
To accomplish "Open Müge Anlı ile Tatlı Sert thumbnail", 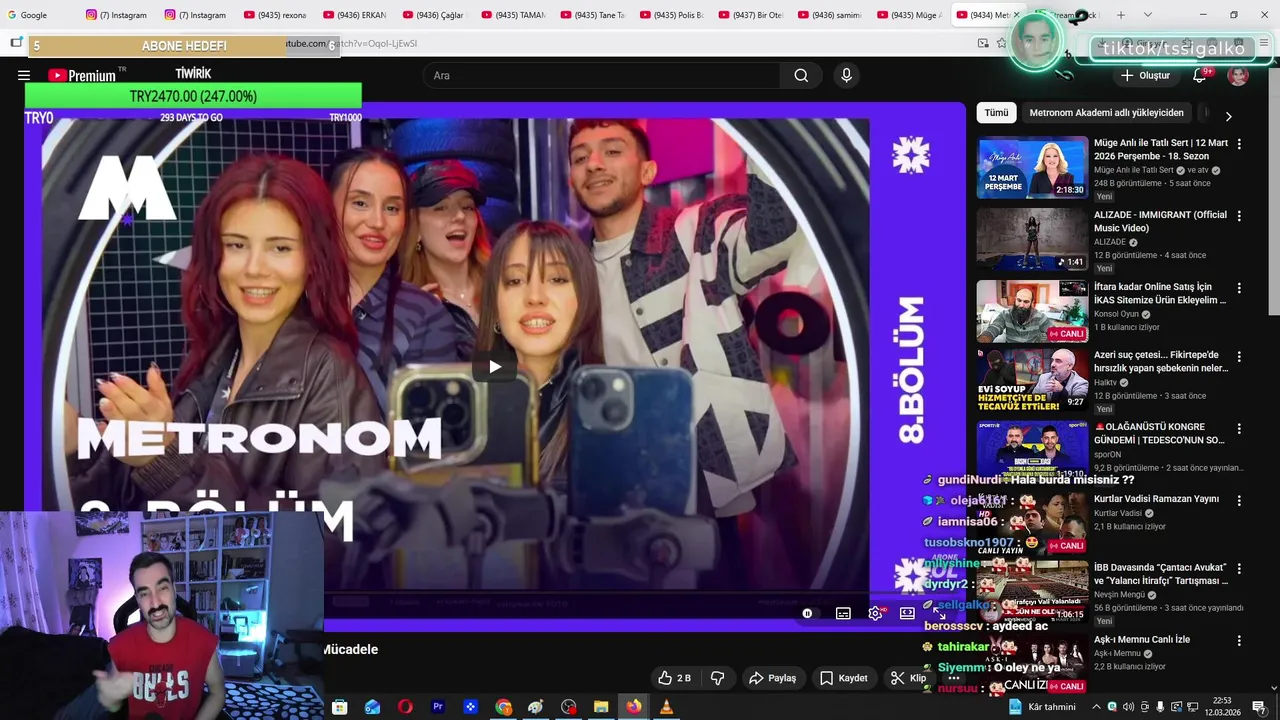I will pos(1032,167).
